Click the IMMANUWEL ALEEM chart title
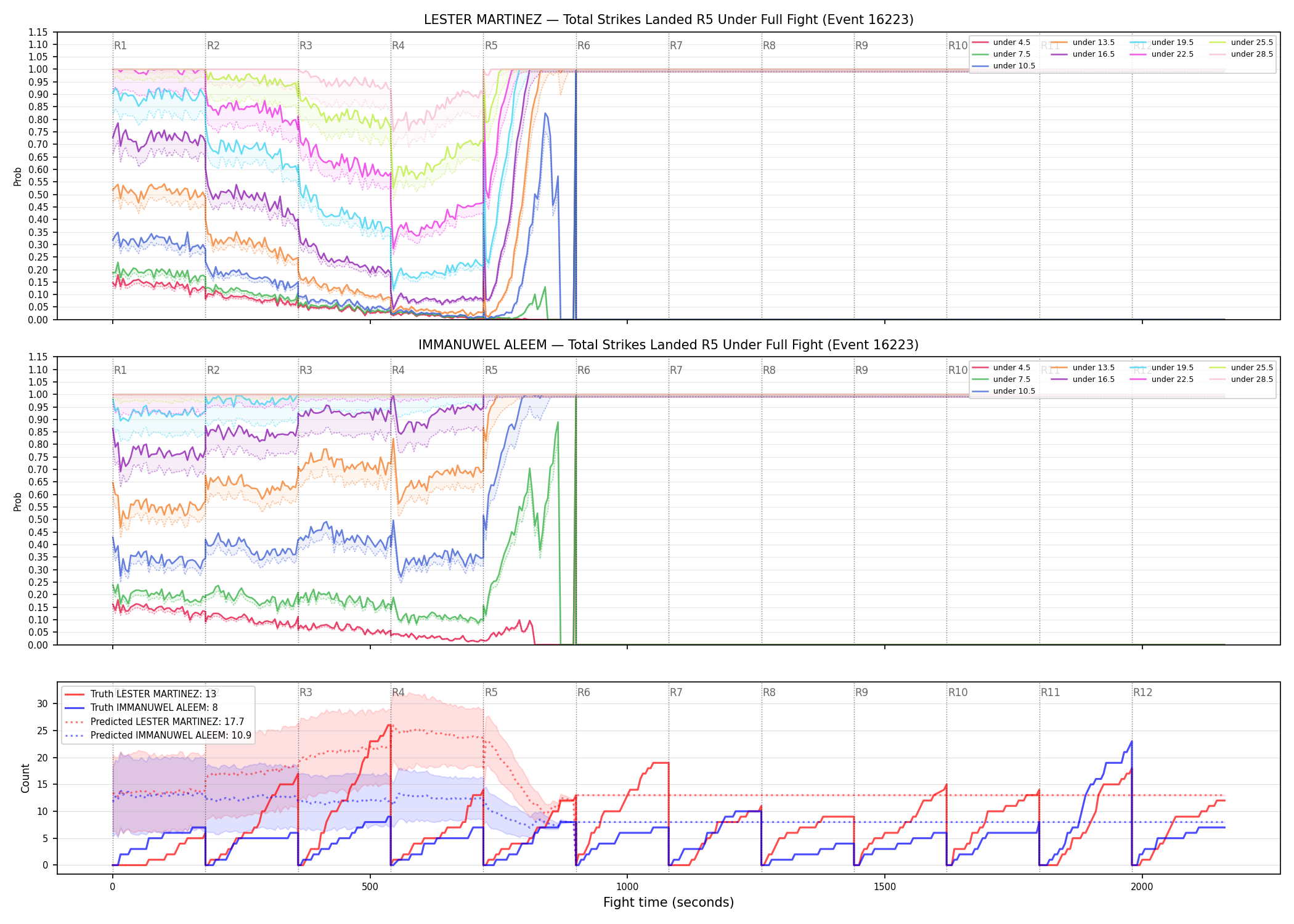 tap(669, 345)
